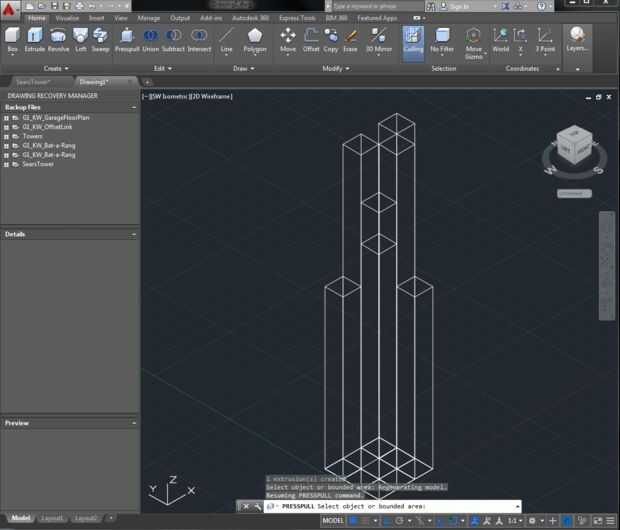
Task: Click in the PRESSPULL command line input
Action: (x=395, y=506)
